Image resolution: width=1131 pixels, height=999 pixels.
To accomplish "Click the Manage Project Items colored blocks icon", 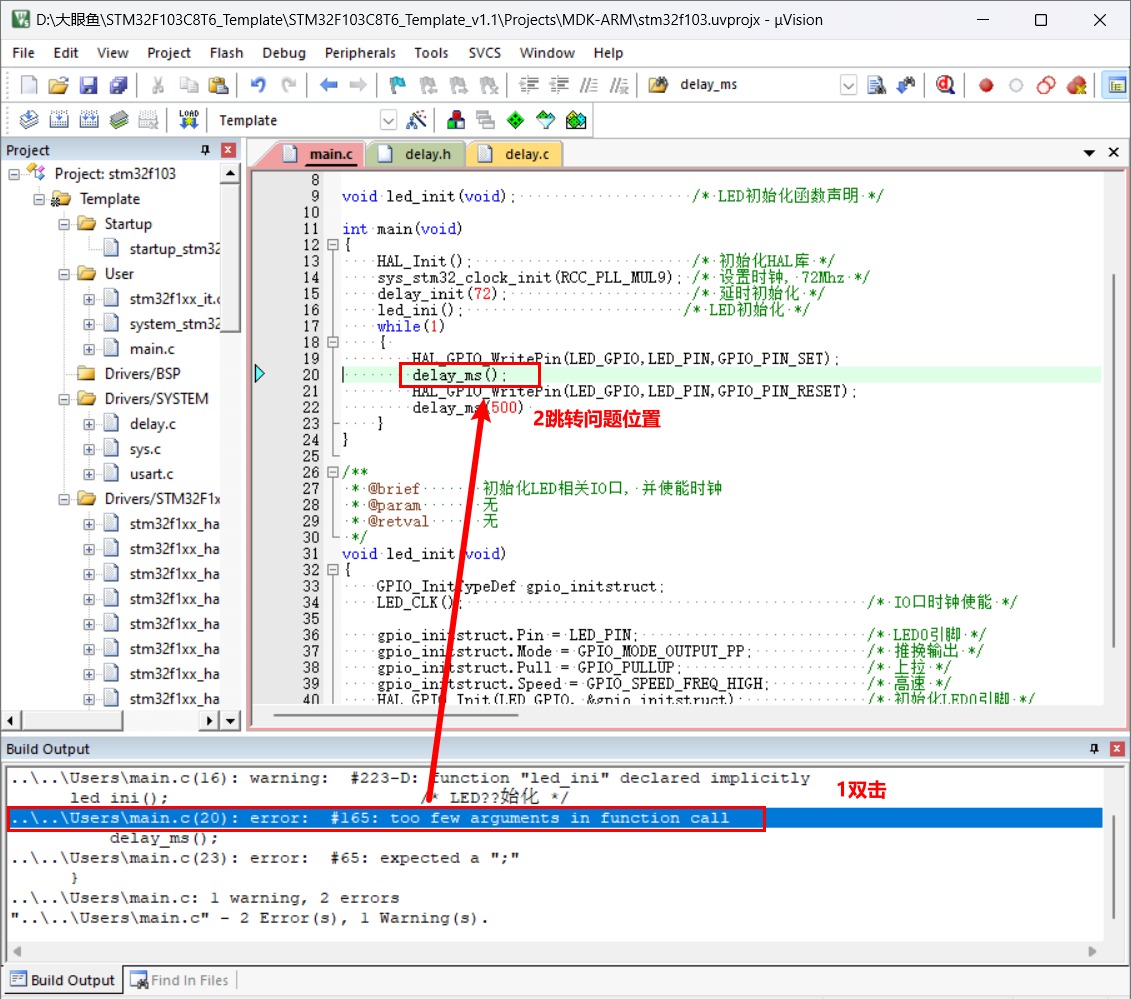I will [x=456, y=120].
